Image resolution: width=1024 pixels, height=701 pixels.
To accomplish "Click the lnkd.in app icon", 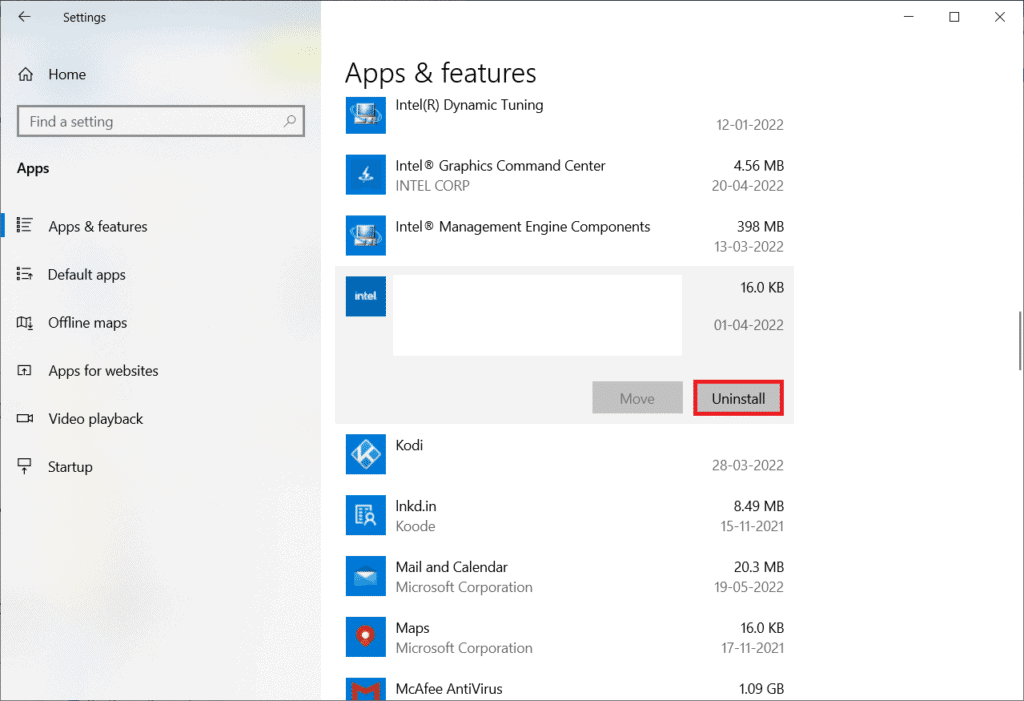I will coord(366,515).
